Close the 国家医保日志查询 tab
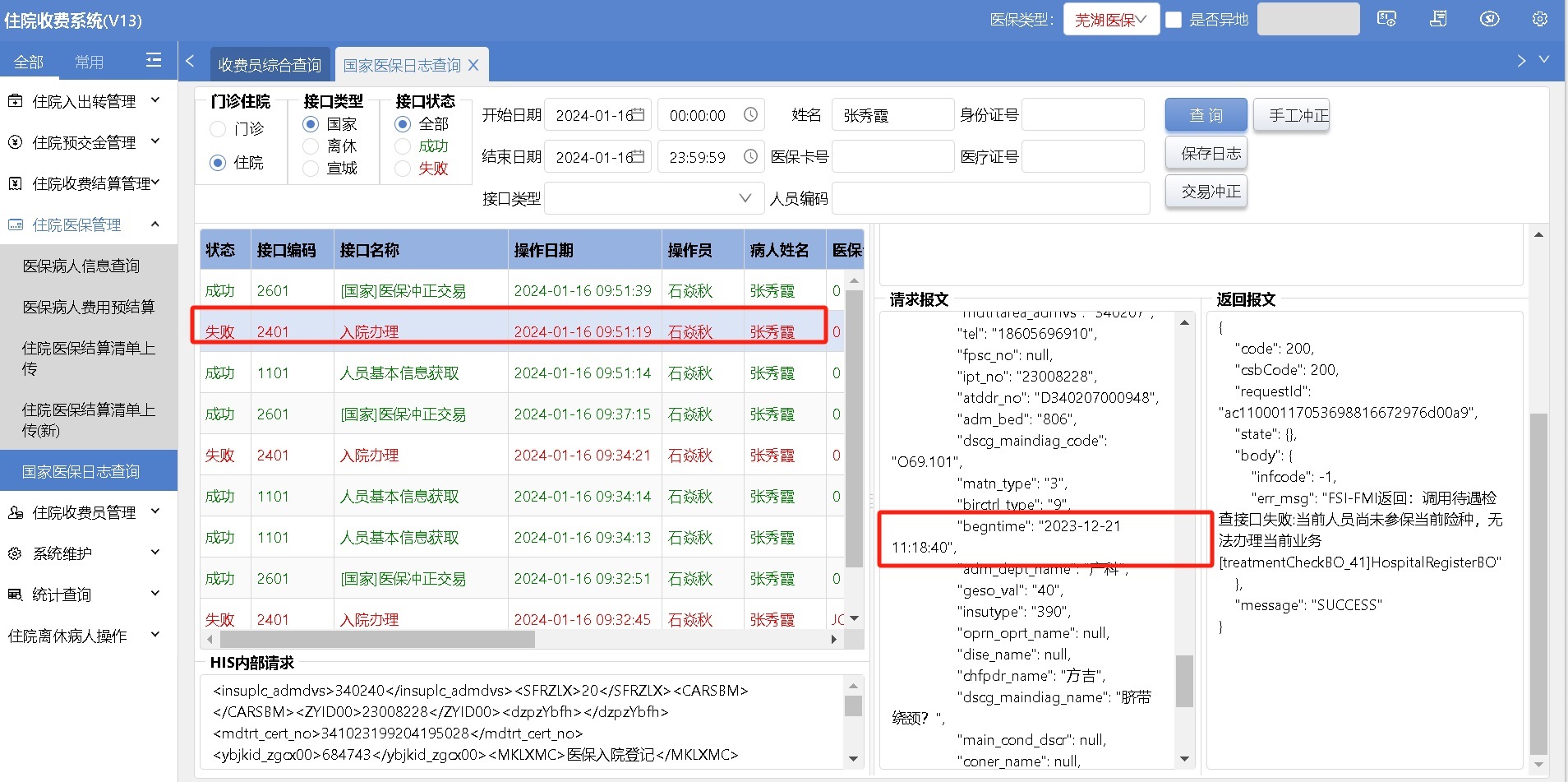This screenshot has height=782, width=1568. tap(473, 65)
